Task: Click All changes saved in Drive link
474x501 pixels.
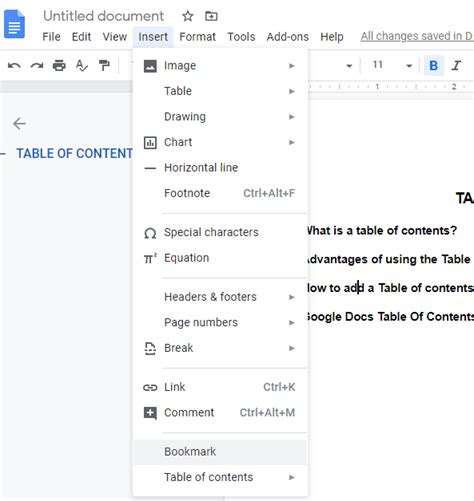Action: point(417,36)
